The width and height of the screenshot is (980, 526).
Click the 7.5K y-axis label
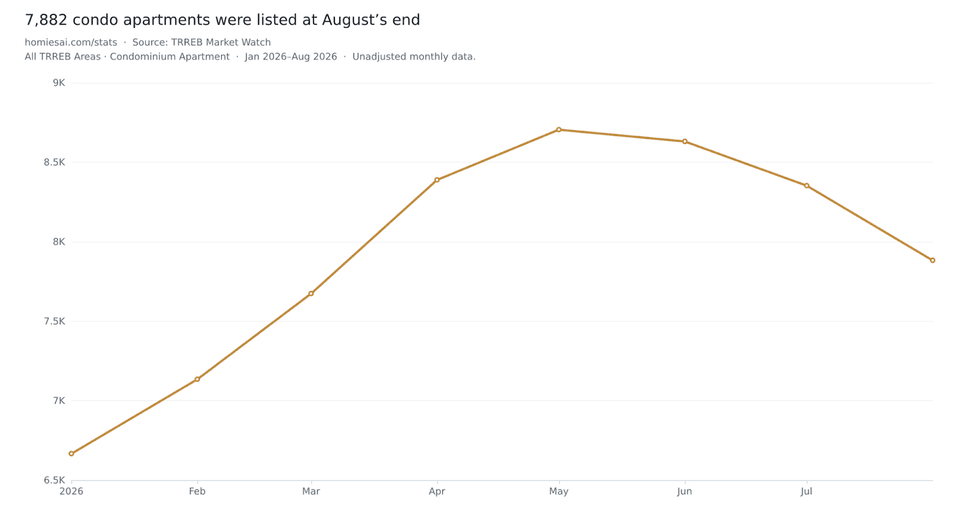pyautogui.click(x=54, y=321)
